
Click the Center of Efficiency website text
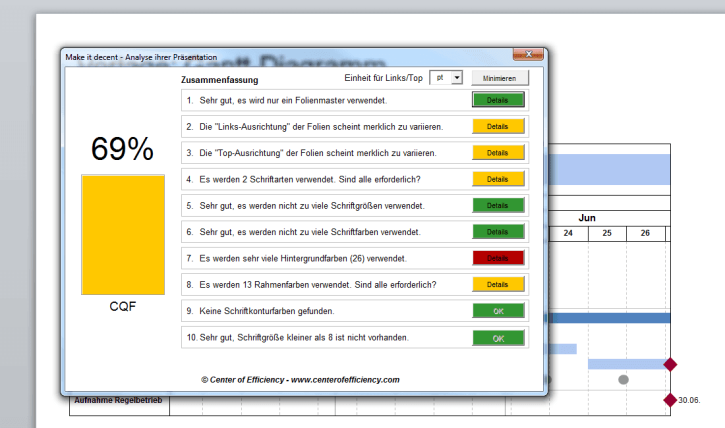coord(300,379)
